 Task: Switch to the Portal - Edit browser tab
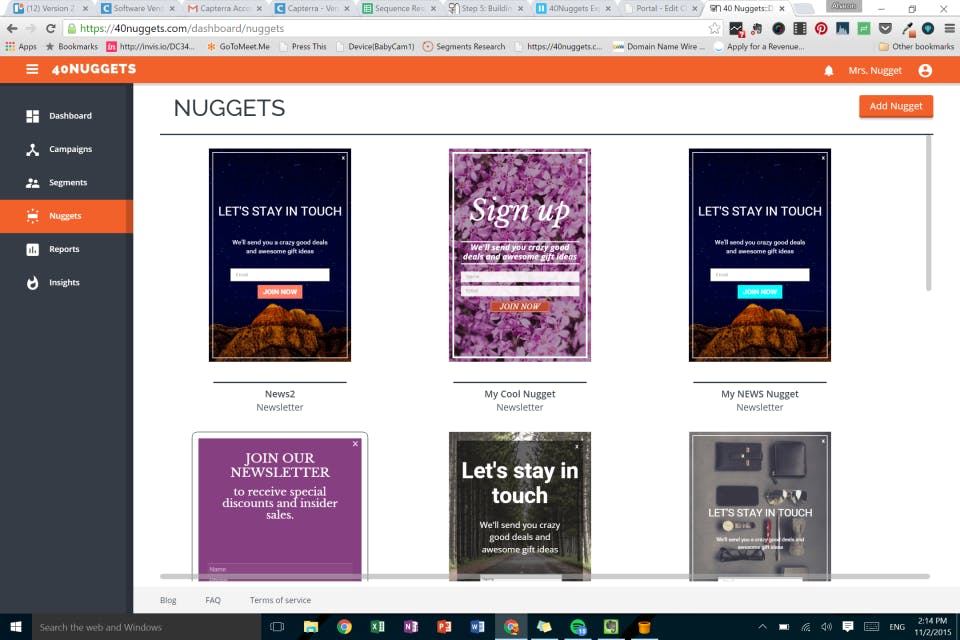click(661, 9)
